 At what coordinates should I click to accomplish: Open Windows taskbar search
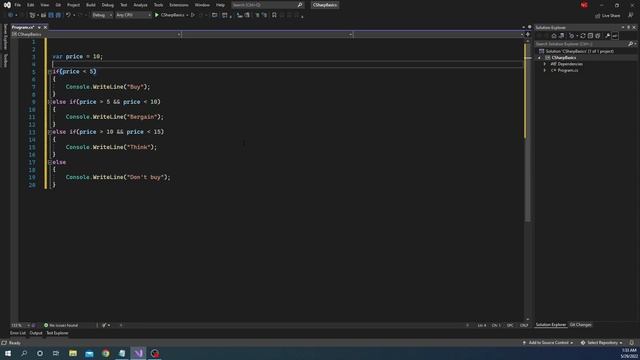pyautogui.click(x=24, y=353)
